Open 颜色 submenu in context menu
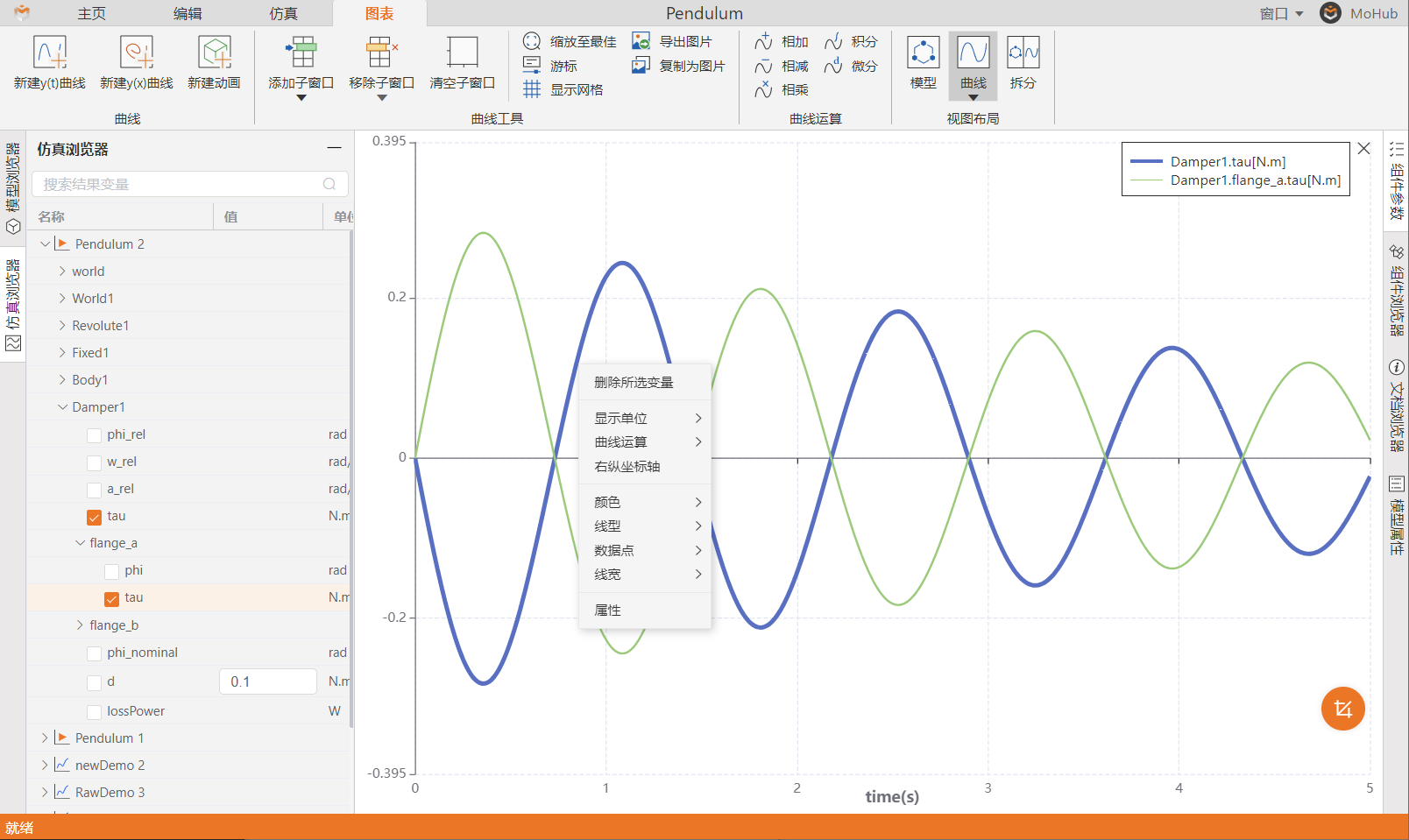1409x840 pixels. [645, 502]
